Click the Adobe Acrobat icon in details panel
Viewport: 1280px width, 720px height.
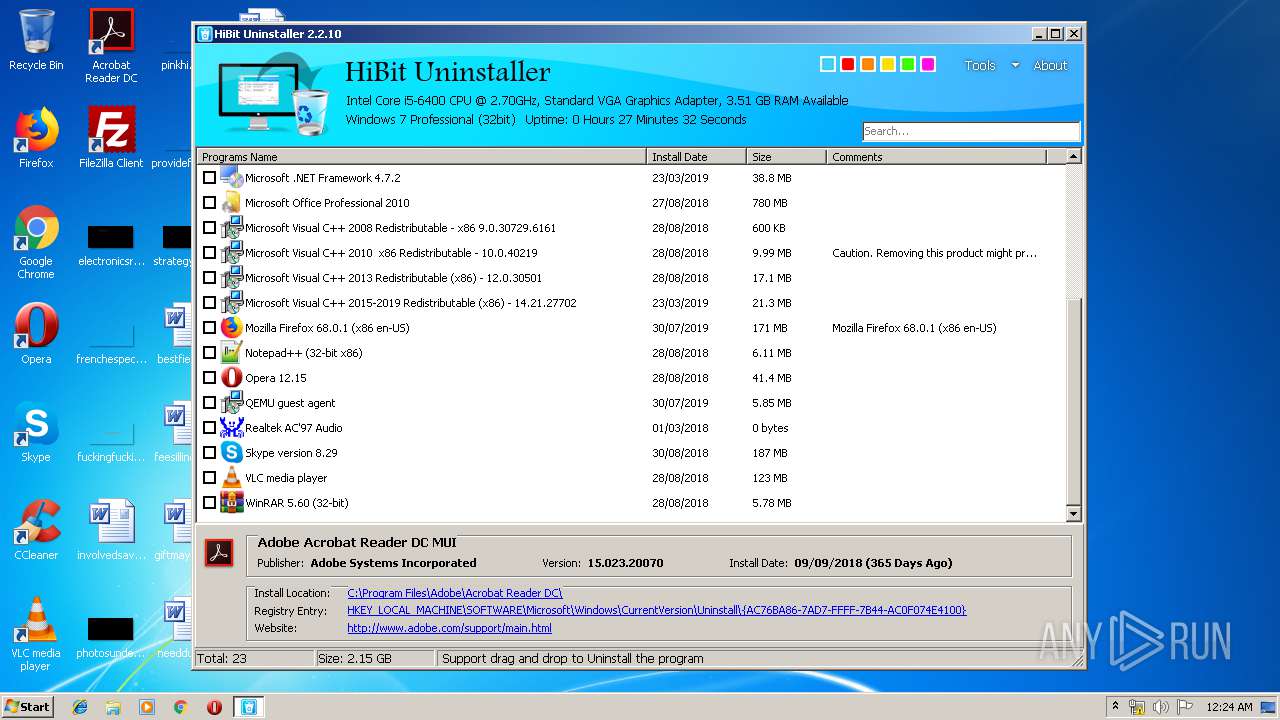[x=219, y=553]
